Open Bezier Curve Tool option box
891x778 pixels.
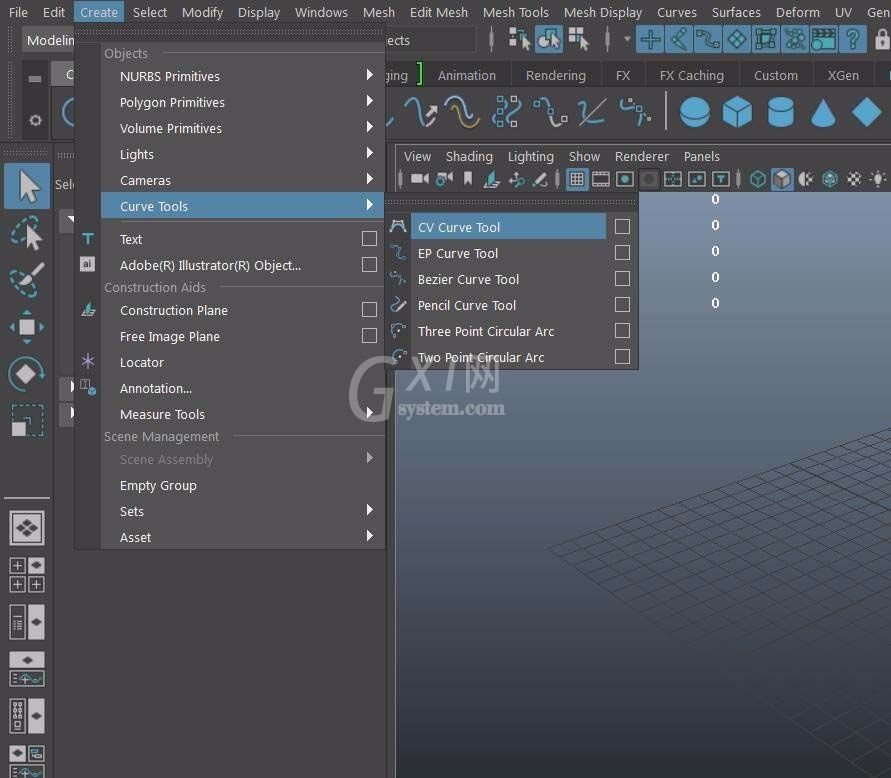[x=622, y=279]
